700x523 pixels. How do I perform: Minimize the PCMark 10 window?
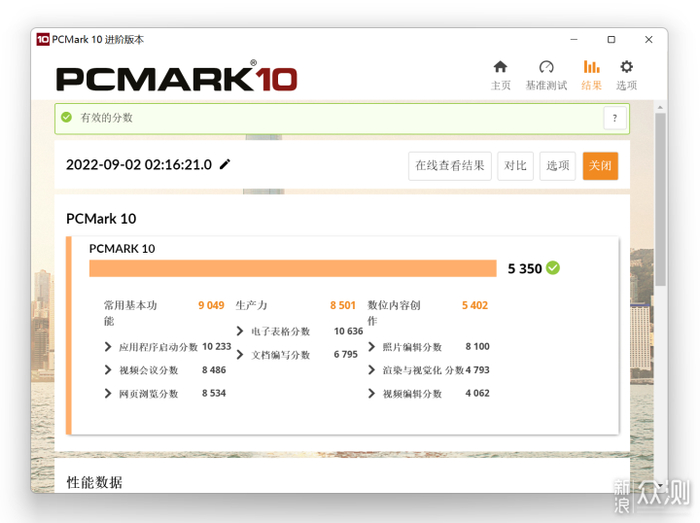point(574,40)
